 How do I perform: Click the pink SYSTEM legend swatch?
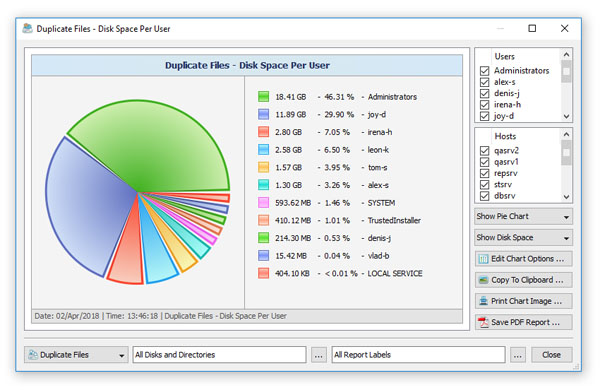tap(263, 202)
